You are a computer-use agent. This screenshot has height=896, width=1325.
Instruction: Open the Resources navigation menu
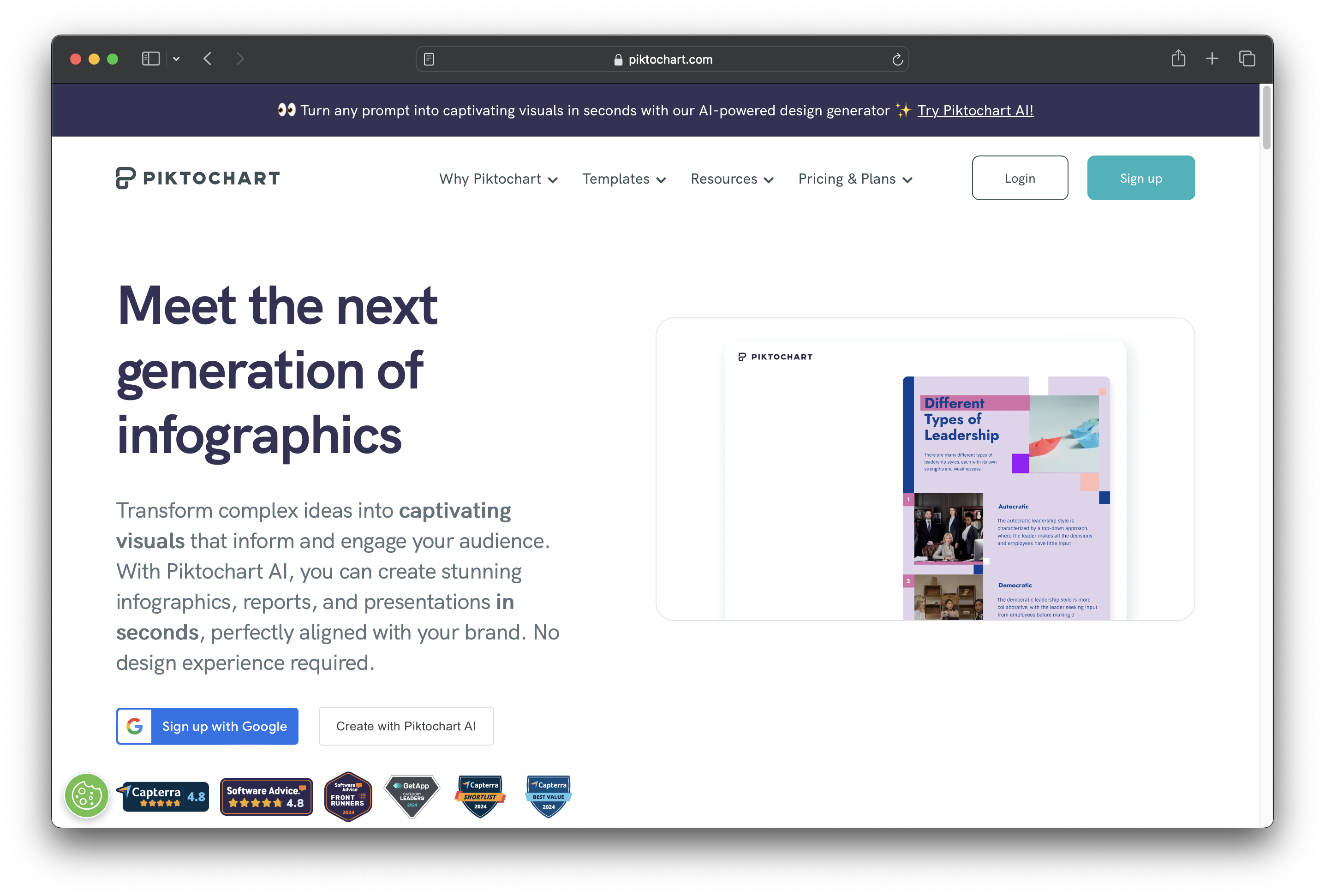pyautogui.click(x=732, y=179)
